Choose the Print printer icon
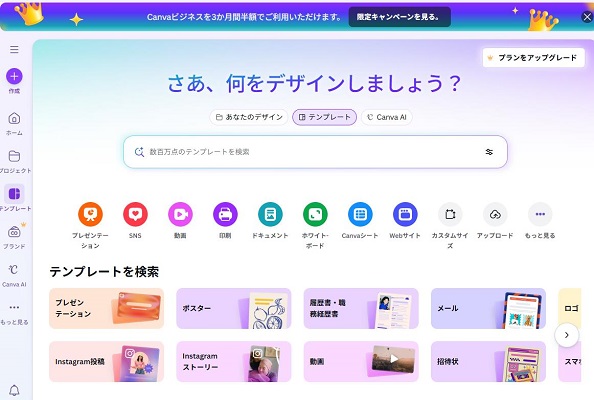Screen dimensions: 594x400 [225, 214]
